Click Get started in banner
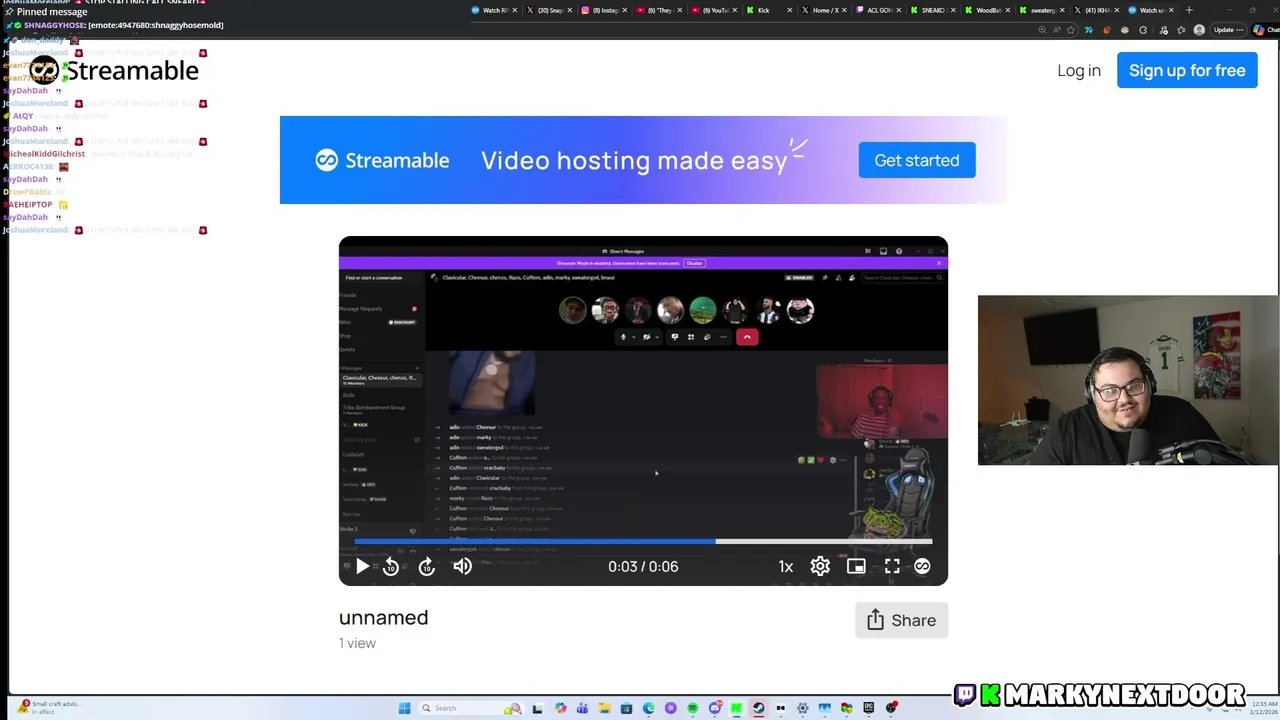The height and width of the screenshot is (720, 1280). (x=917, y=160)
